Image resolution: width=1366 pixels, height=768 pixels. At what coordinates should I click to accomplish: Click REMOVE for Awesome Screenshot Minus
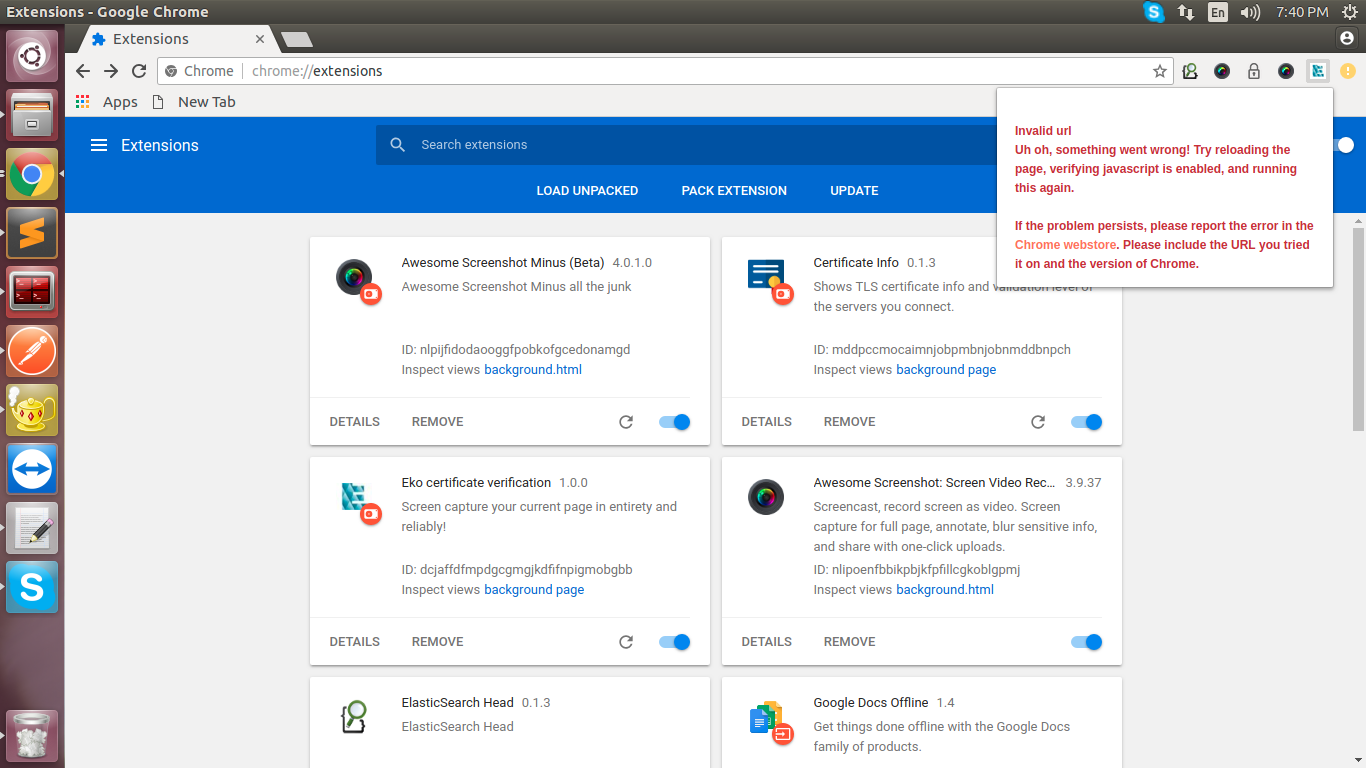[x=438, y=422]
